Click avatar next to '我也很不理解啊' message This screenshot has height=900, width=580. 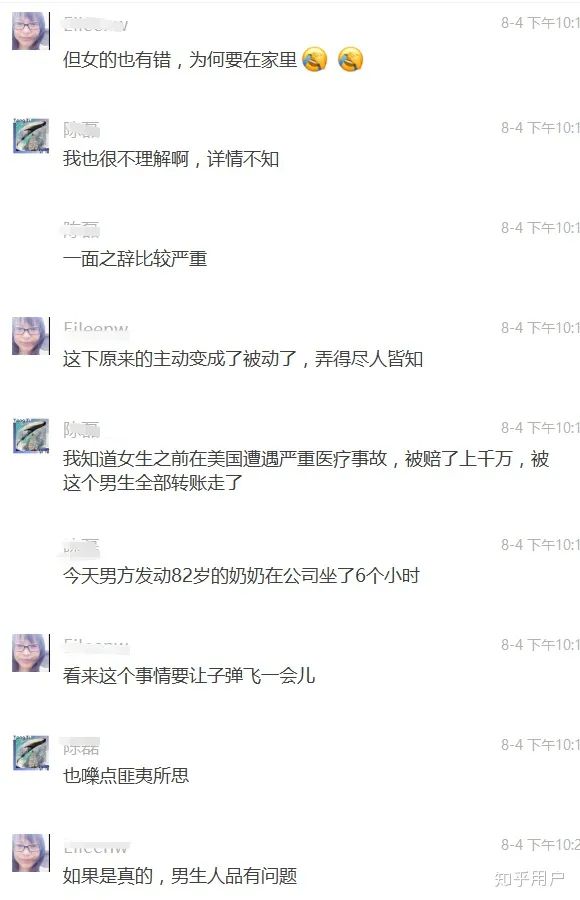pos(31,136)
